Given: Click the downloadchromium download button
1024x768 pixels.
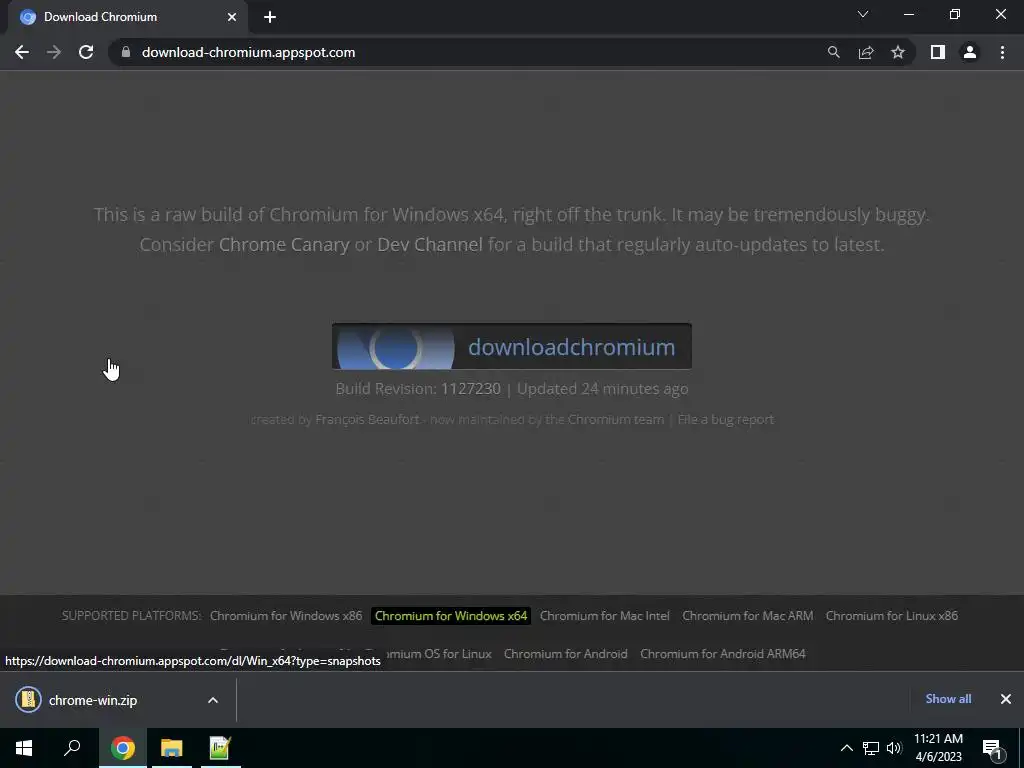Looking at the screenshot, I should click(x=511, y=346).
